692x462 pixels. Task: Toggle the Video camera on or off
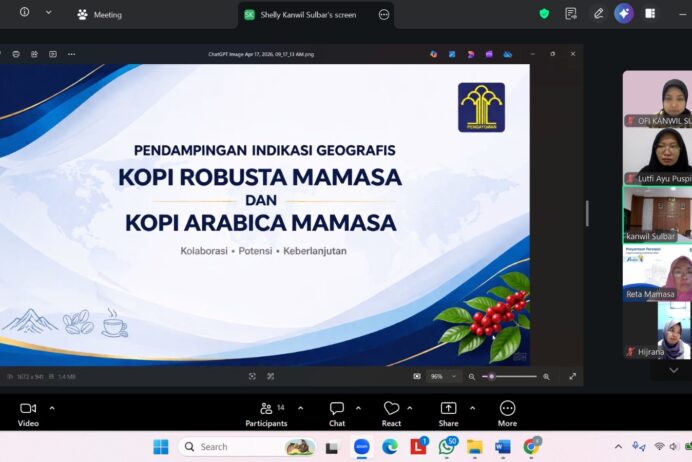coord(28,409)
